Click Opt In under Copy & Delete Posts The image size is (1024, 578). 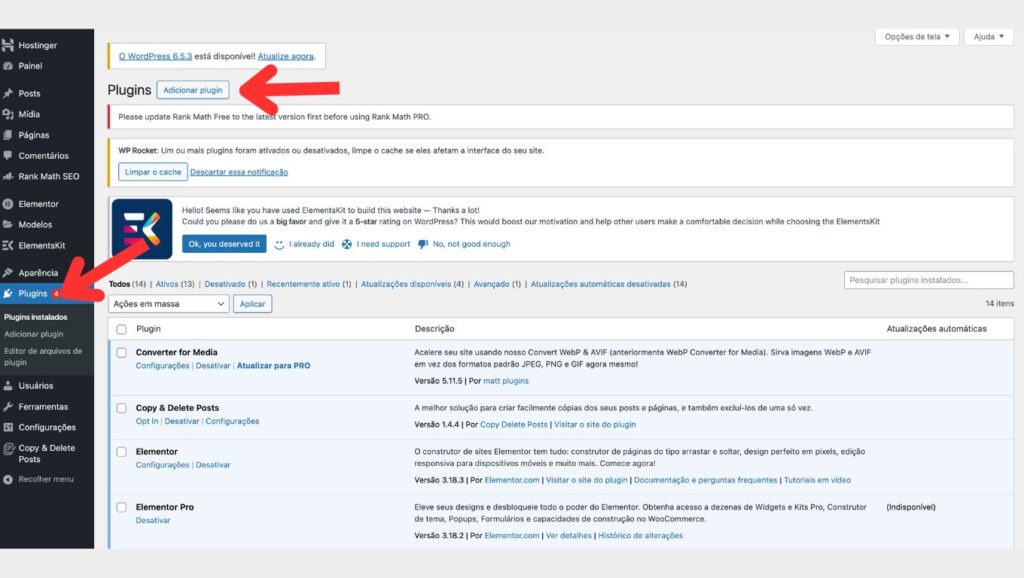click(147, 421)
